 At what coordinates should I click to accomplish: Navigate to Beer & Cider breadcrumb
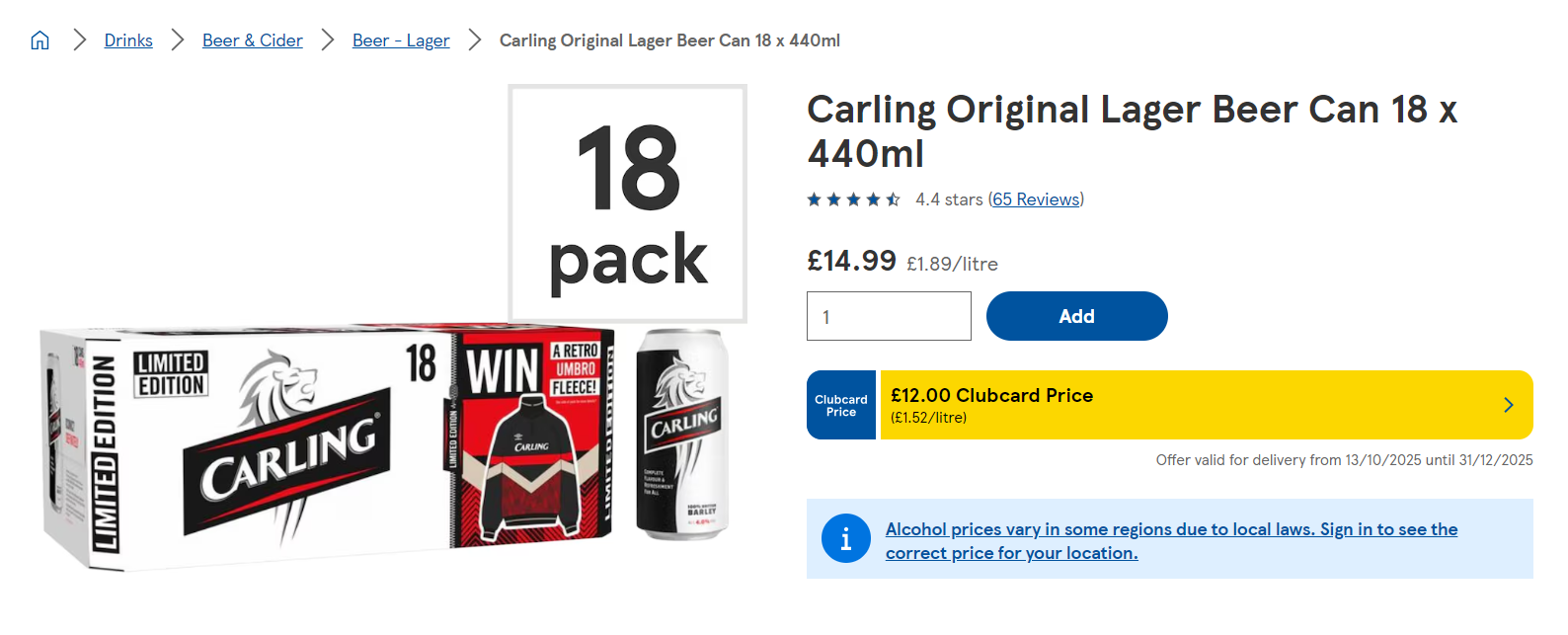coord(253,40)
